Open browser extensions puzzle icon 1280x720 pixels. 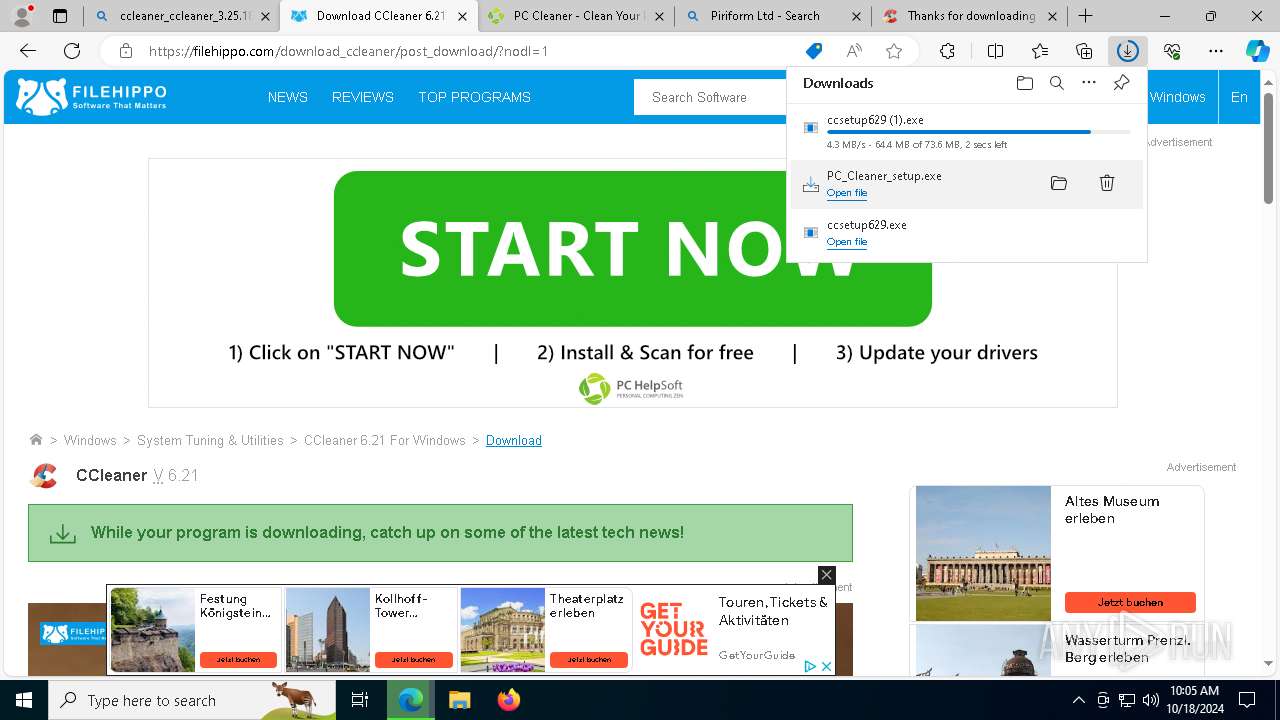[947, 51]
